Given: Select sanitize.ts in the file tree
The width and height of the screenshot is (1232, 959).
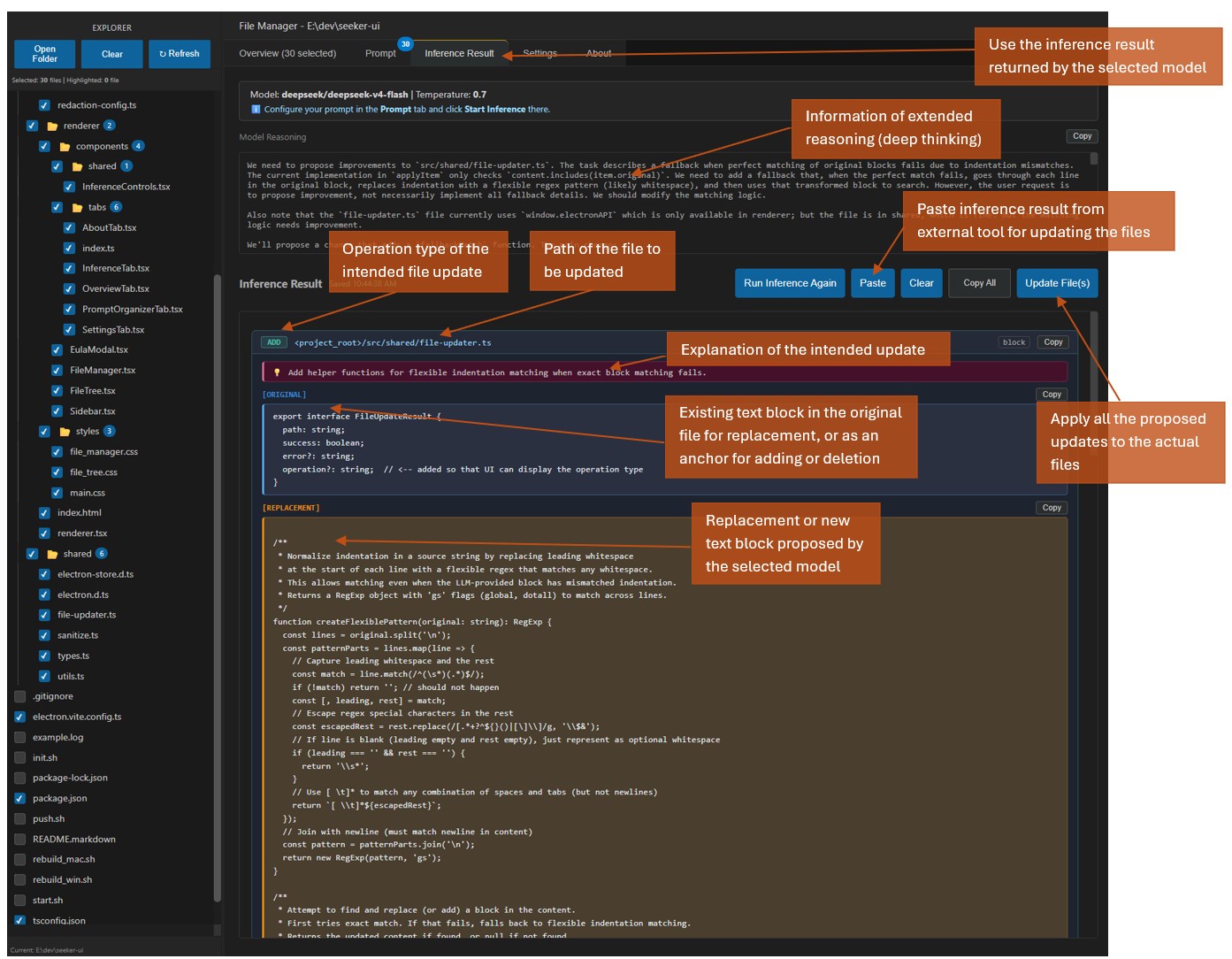Looking at the screenshot, I should (x=78, y=635).
